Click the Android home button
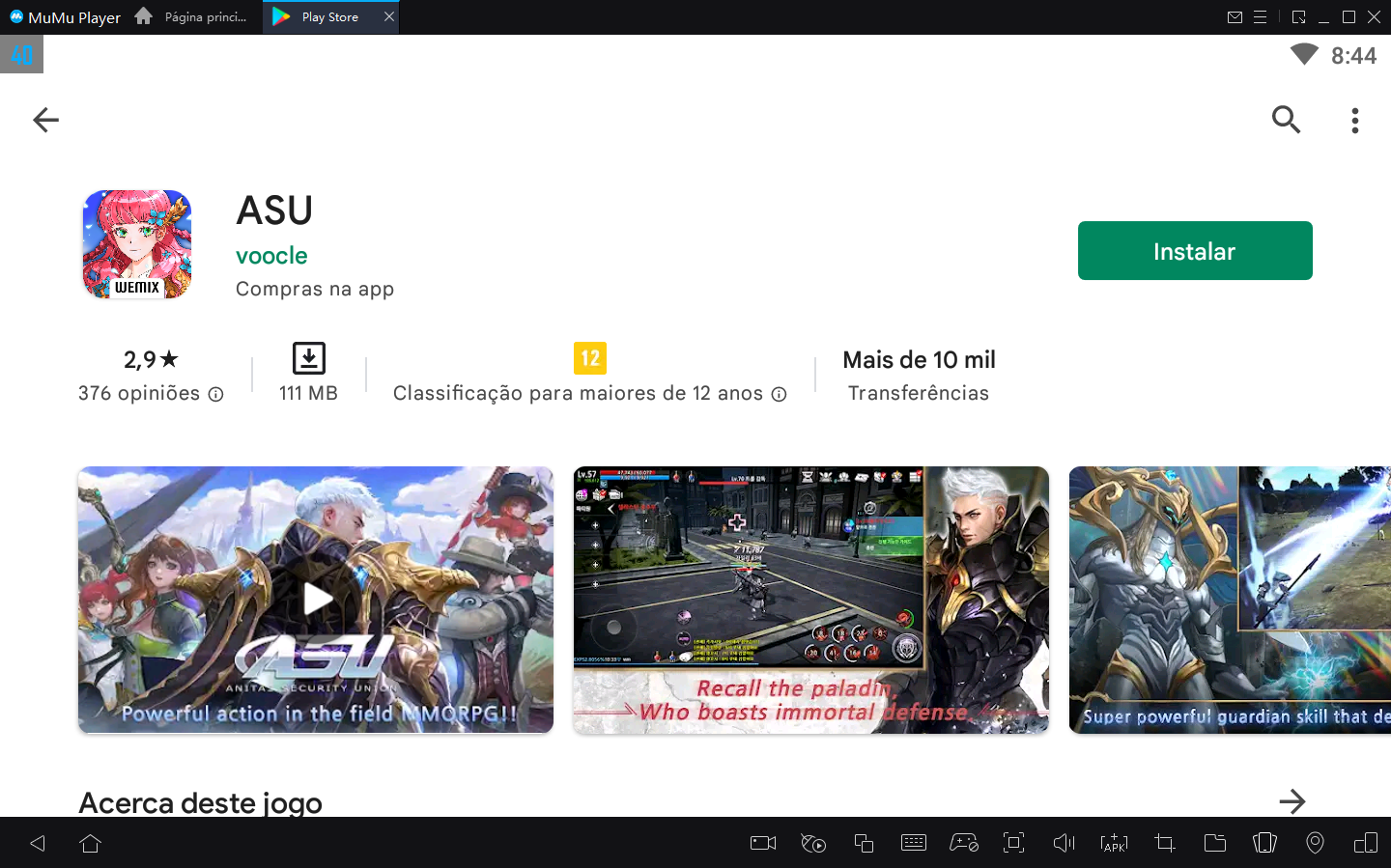 tap(91, 843)
